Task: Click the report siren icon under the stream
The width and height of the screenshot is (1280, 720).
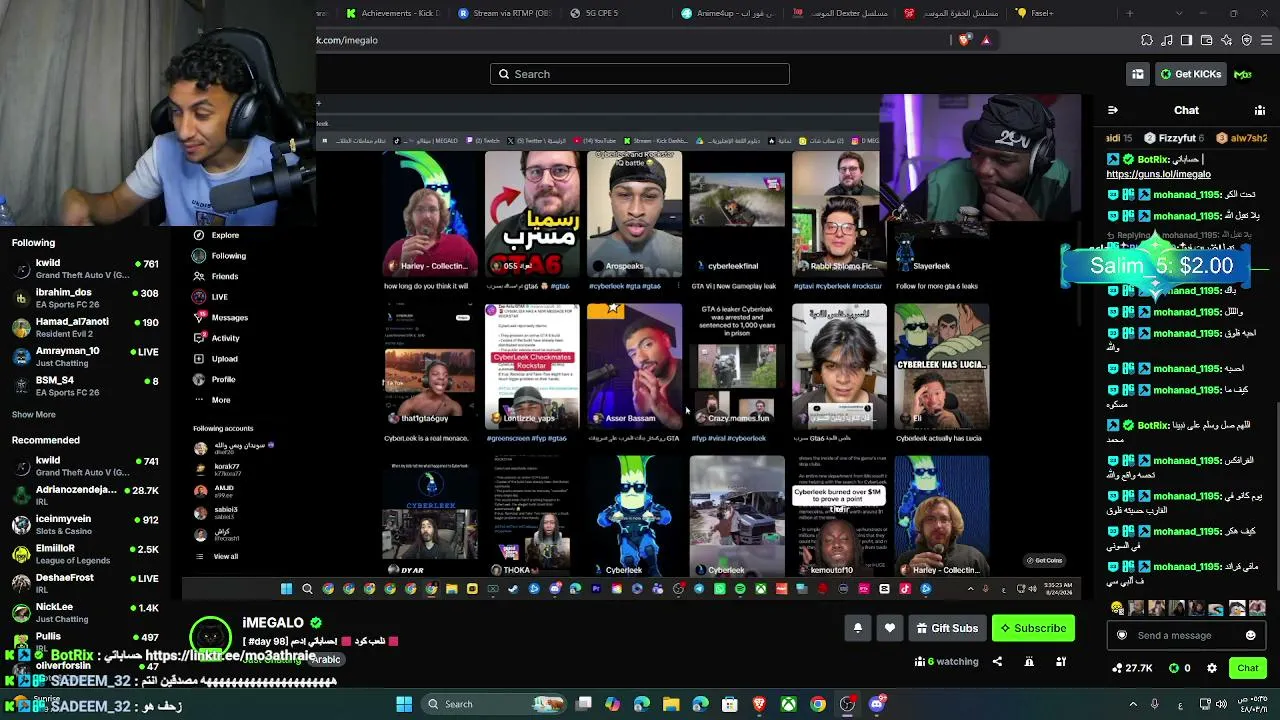Action: (x=1029, y=661)
